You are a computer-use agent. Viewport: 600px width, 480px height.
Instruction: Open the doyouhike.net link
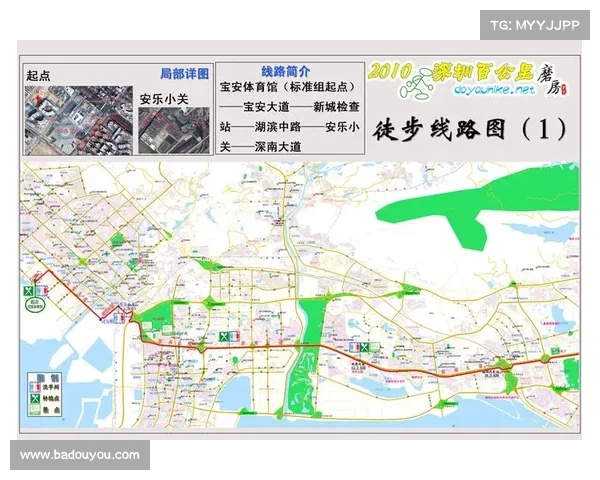(494, 90)
